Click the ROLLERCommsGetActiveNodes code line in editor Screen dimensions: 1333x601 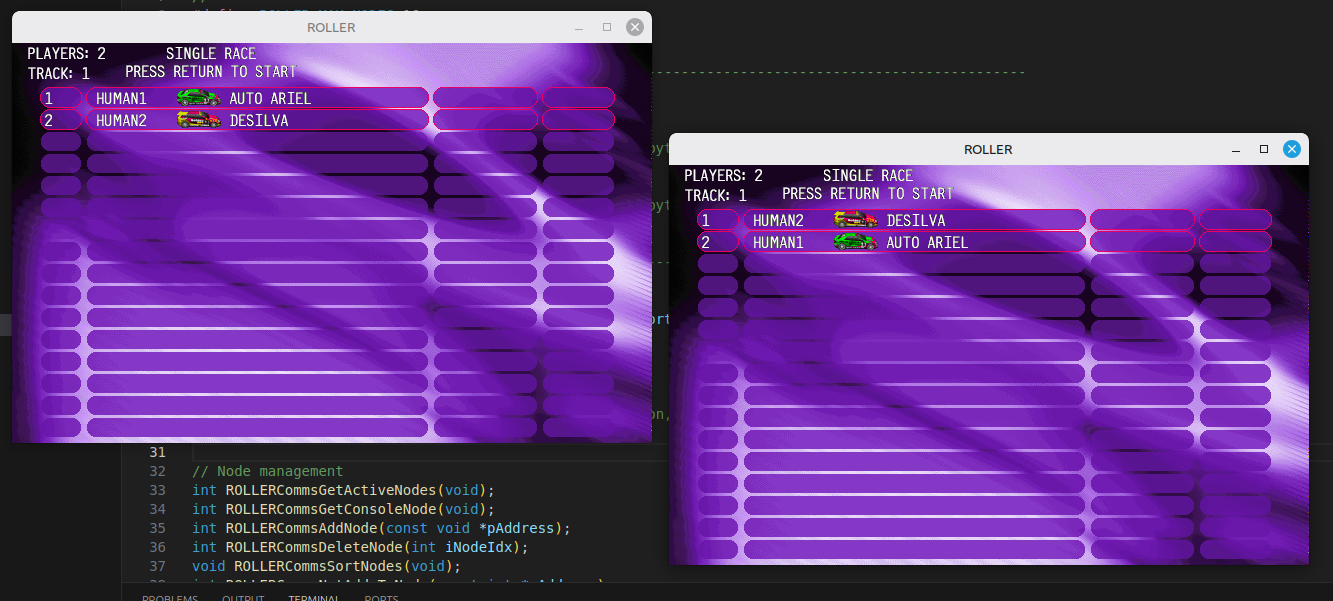[343, 490]
